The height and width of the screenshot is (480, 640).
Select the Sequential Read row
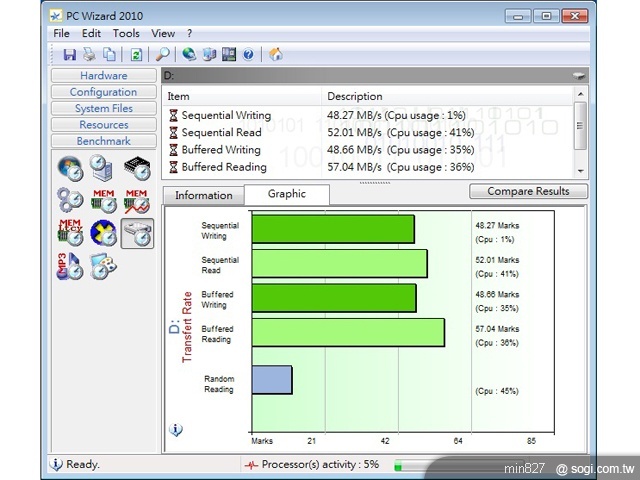tap(367, 133)
